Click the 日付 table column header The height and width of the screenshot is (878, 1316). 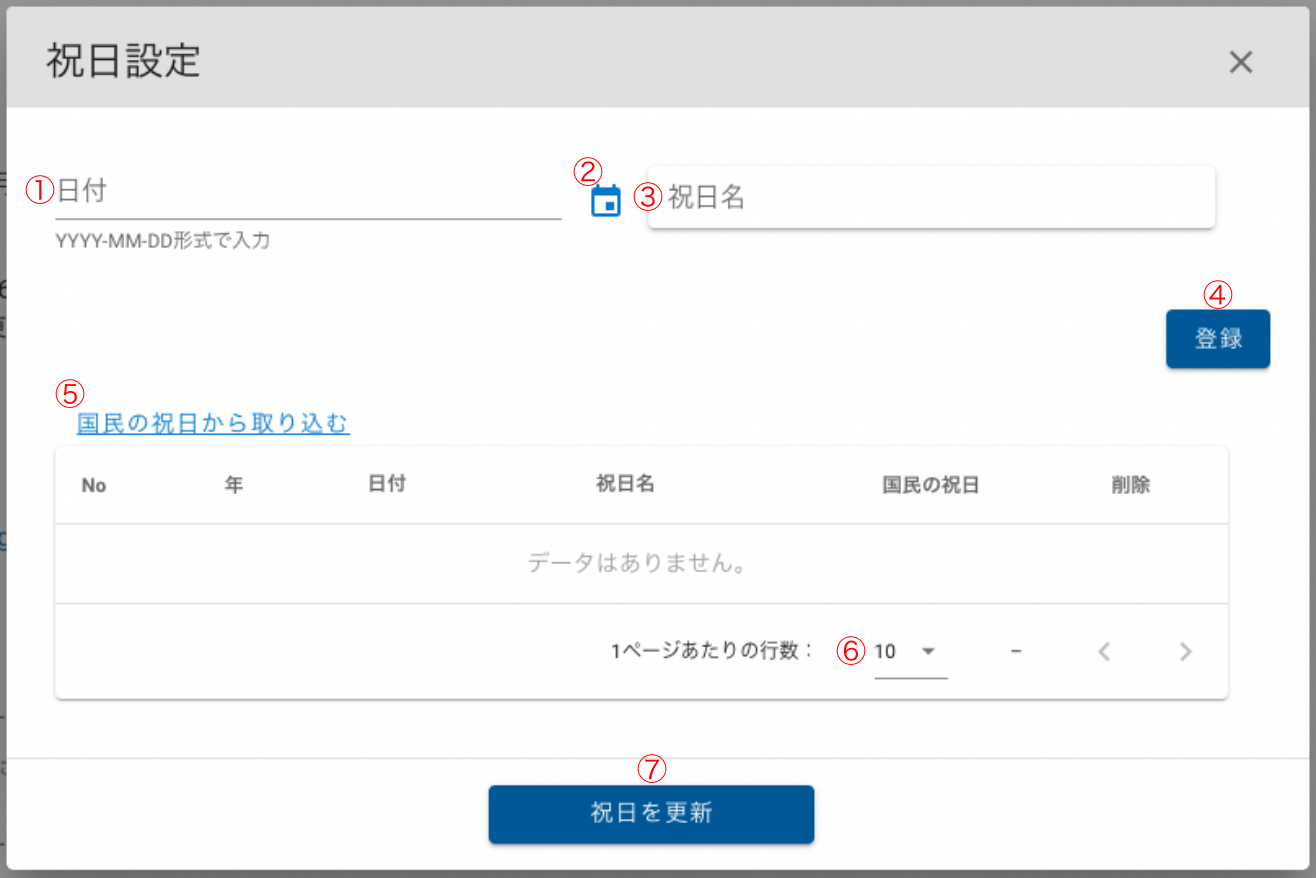click(x=387, y=485)
